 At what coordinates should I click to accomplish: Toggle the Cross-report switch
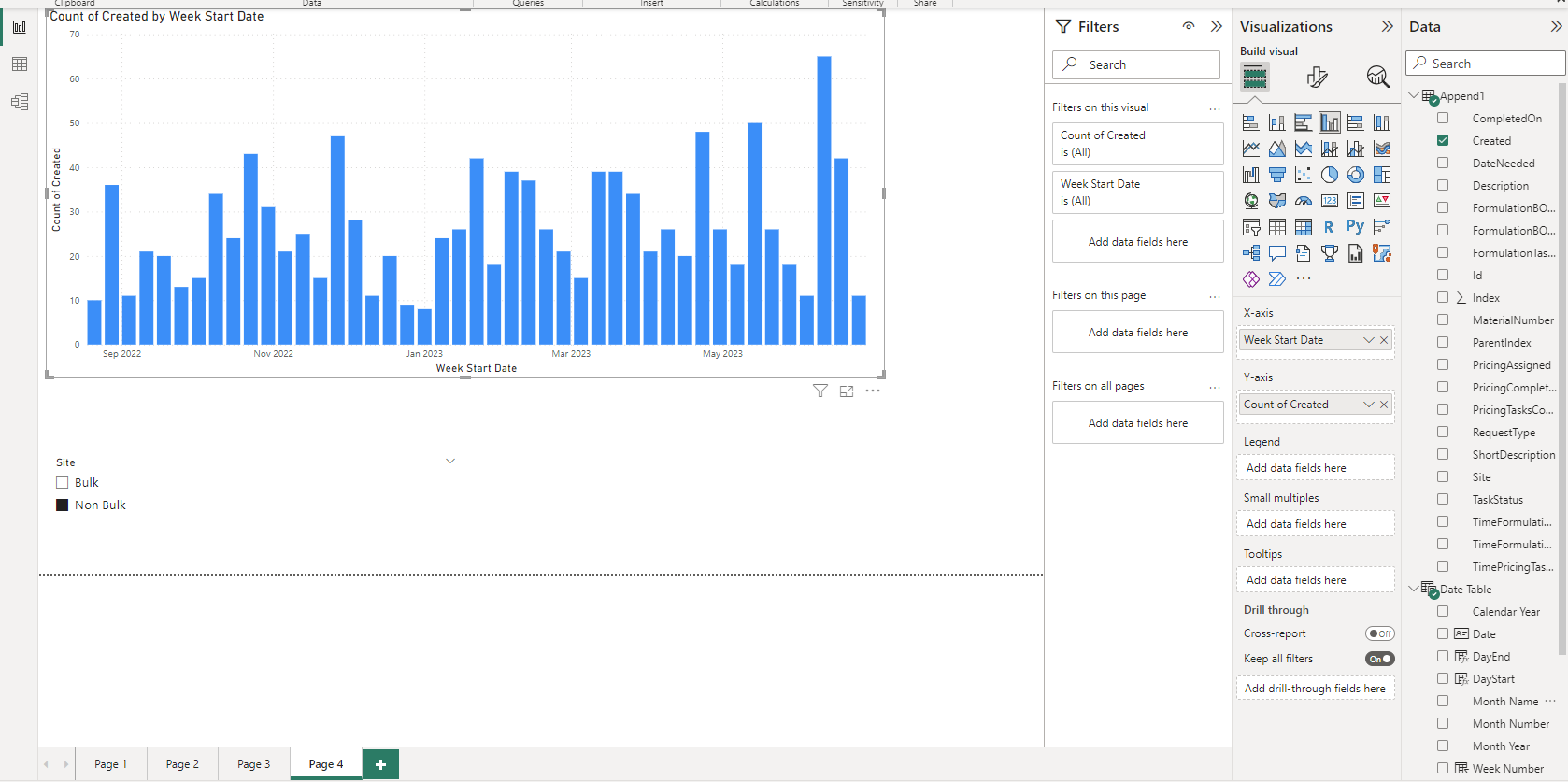1380,633
